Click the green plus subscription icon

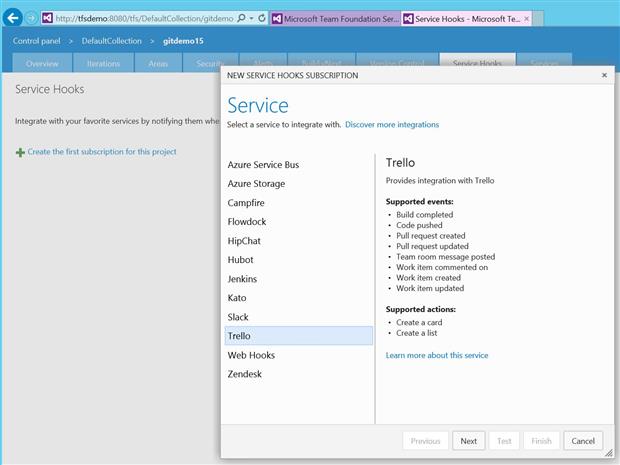(x=20, y=152)
